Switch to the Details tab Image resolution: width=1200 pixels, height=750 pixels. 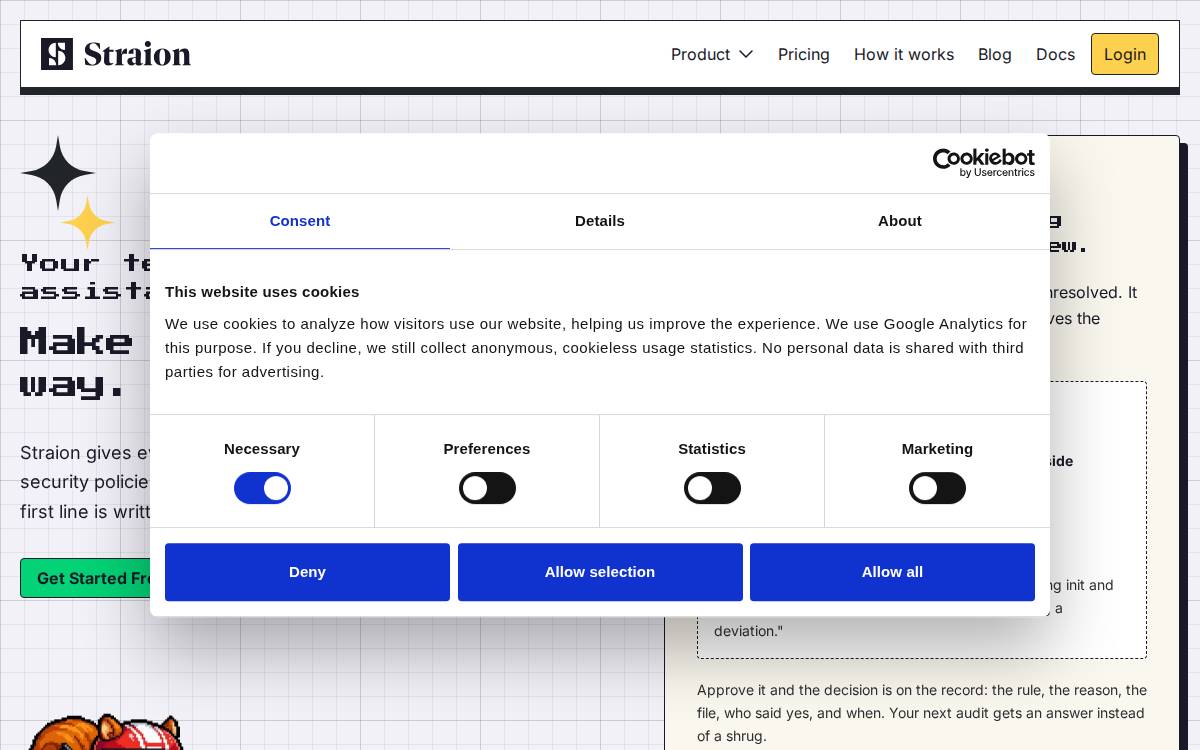600,221
